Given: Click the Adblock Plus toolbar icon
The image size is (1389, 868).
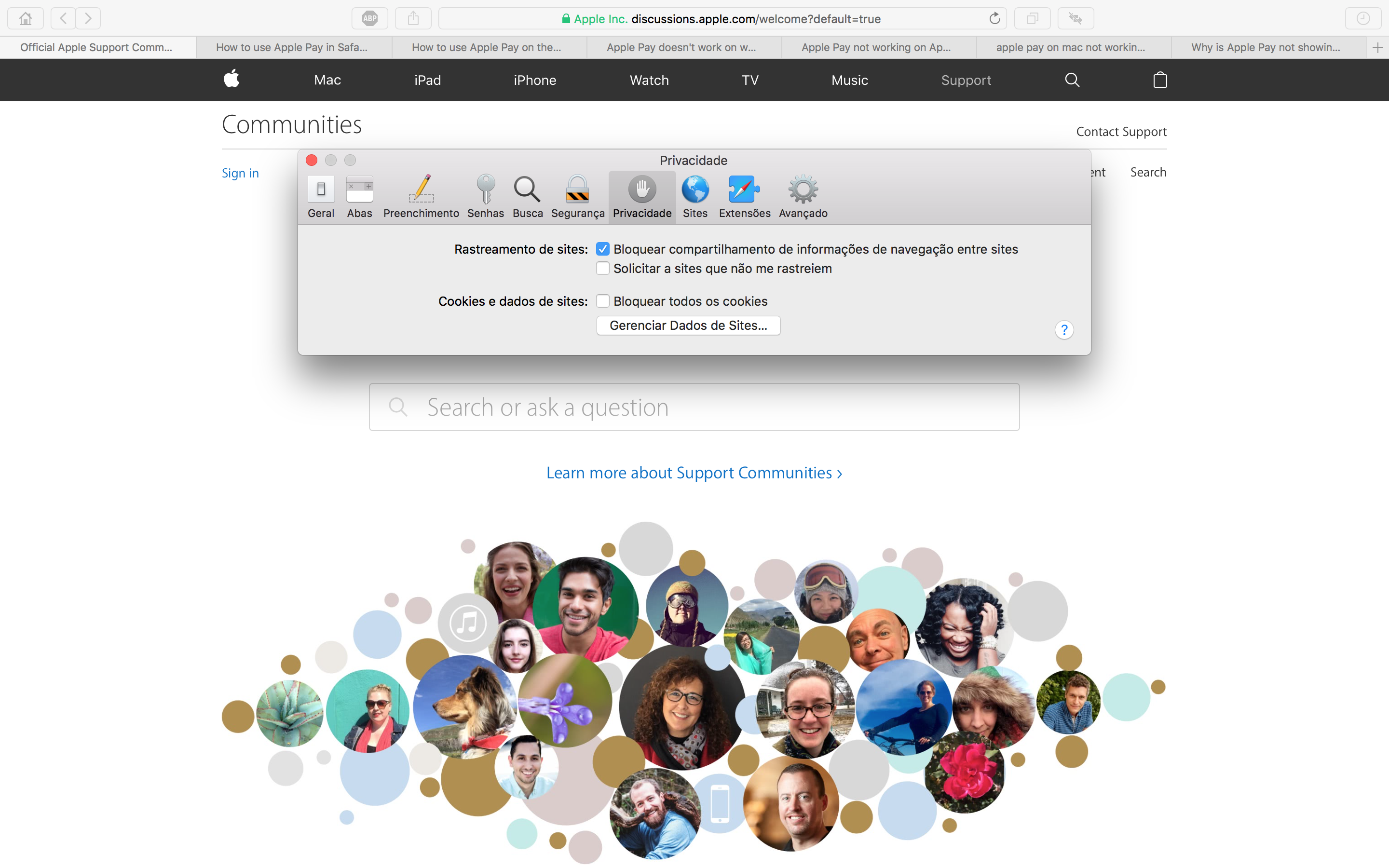Looking at the screenshot, I should (x=369, y=18).
